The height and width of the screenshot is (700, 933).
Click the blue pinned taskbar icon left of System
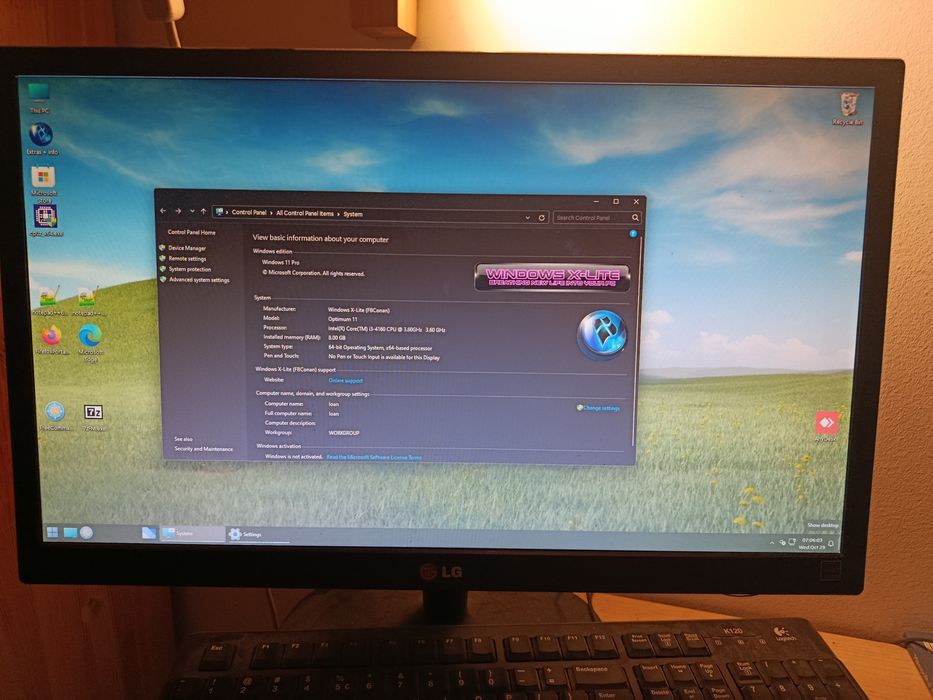(149, 532)
